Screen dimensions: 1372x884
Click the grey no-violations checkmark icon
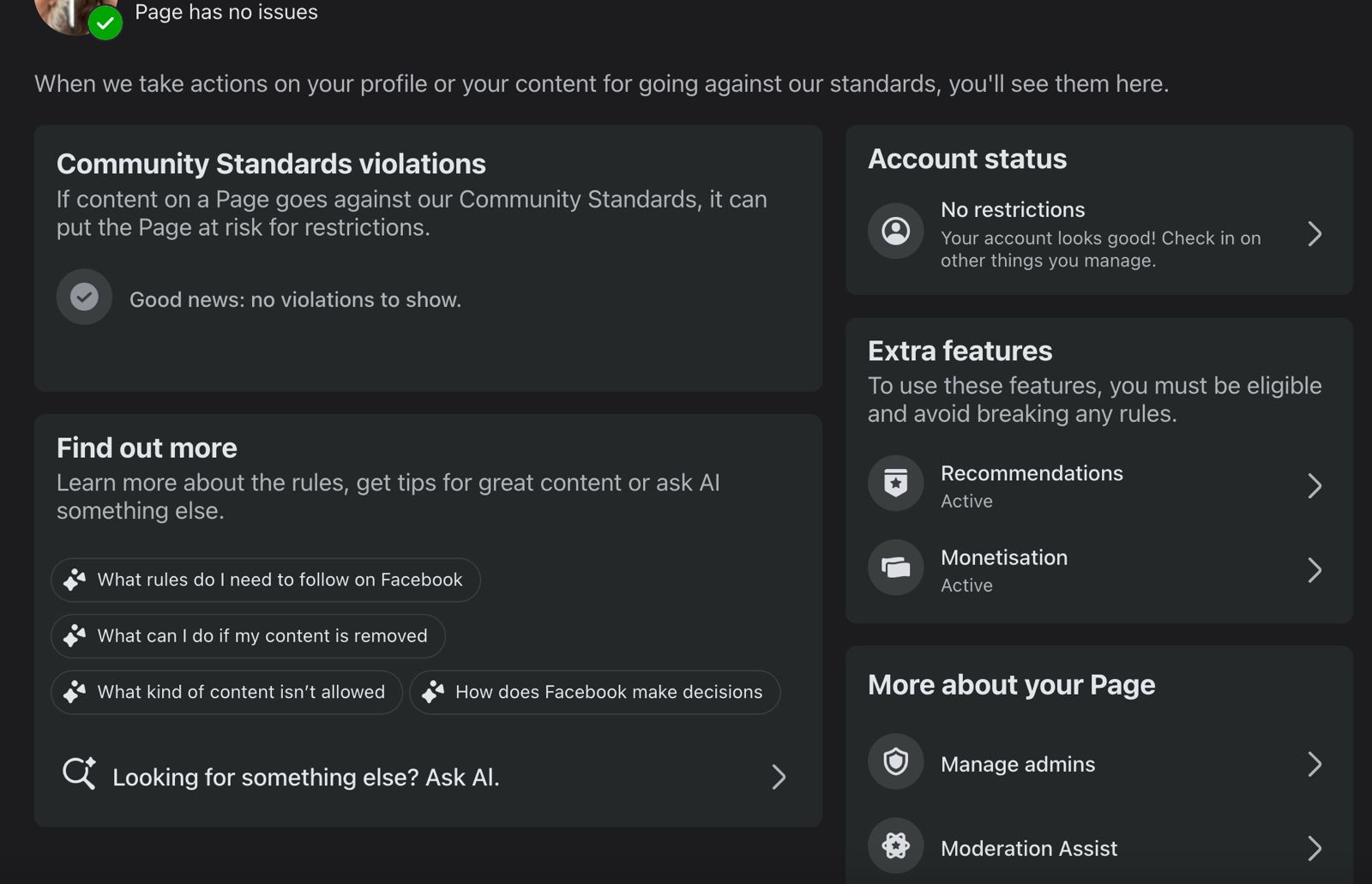[84, 297]
